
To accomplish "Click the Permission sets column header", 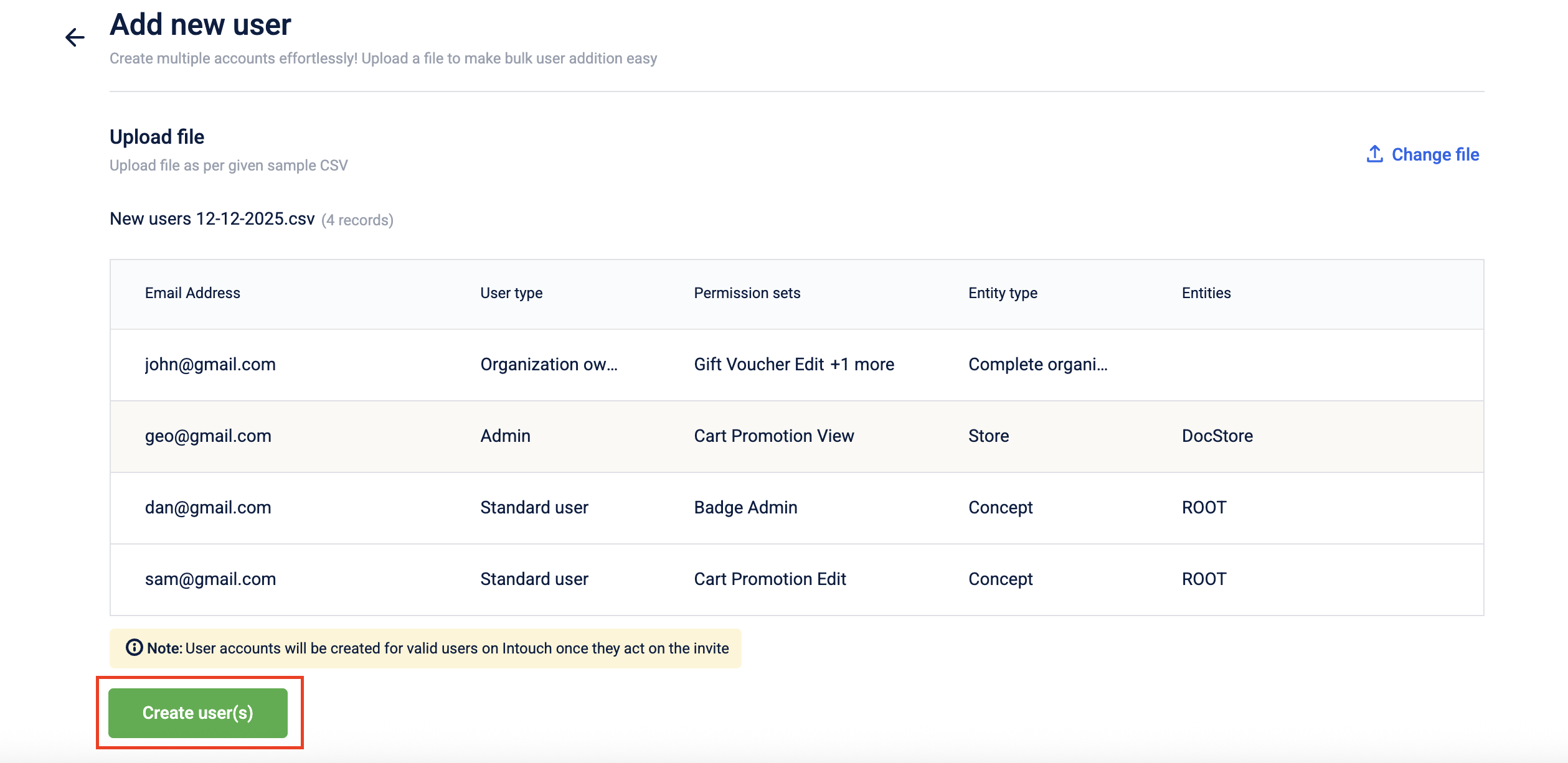I will pos(747,293).
